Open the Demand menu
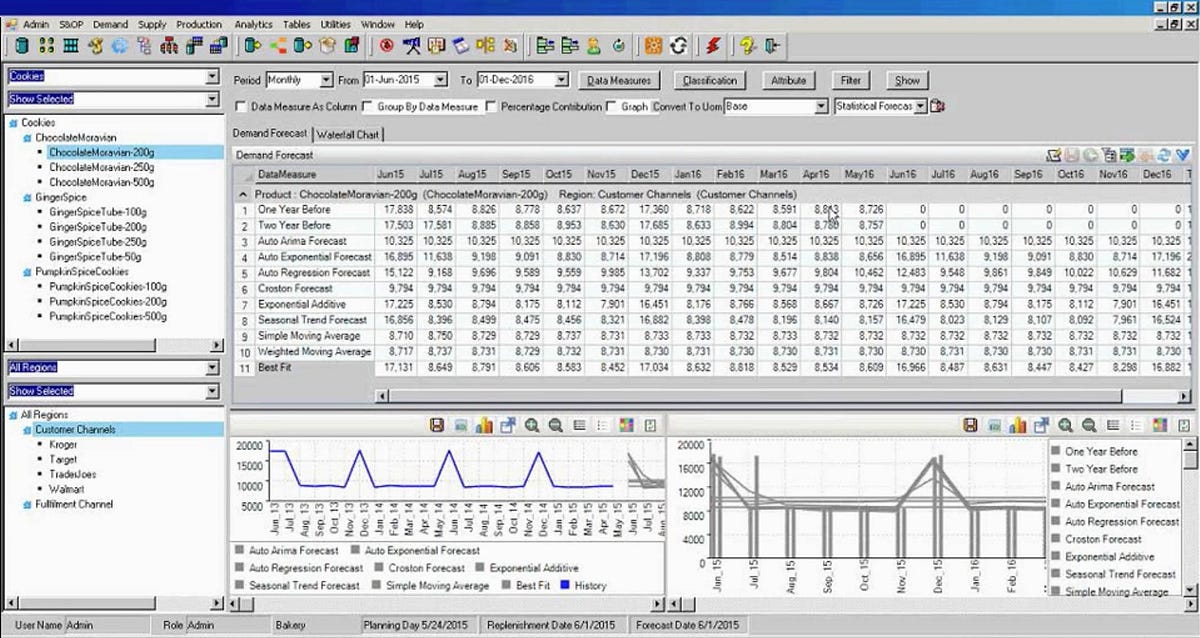Image resolution: width=1200 pixels, height=638 pixels. [x=111, y=24]
